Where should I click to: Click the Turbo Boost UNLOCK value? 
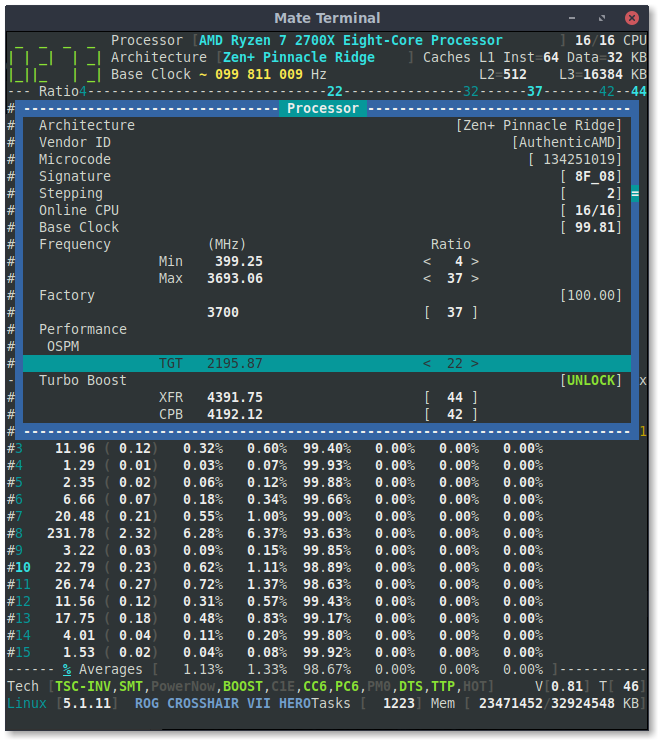click(591, 380)
